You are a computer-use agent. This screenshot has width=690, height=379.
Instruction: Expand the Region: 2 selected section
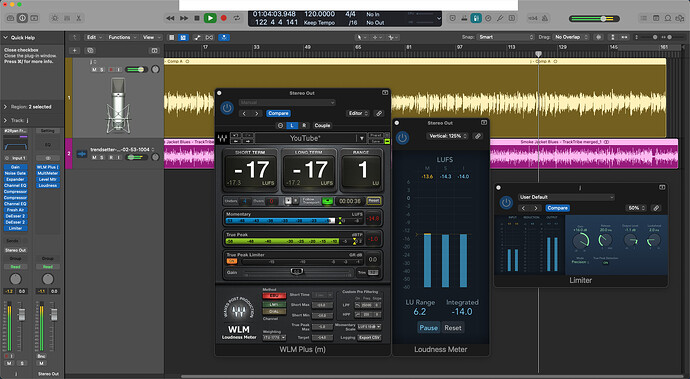(x=5, y=107)
